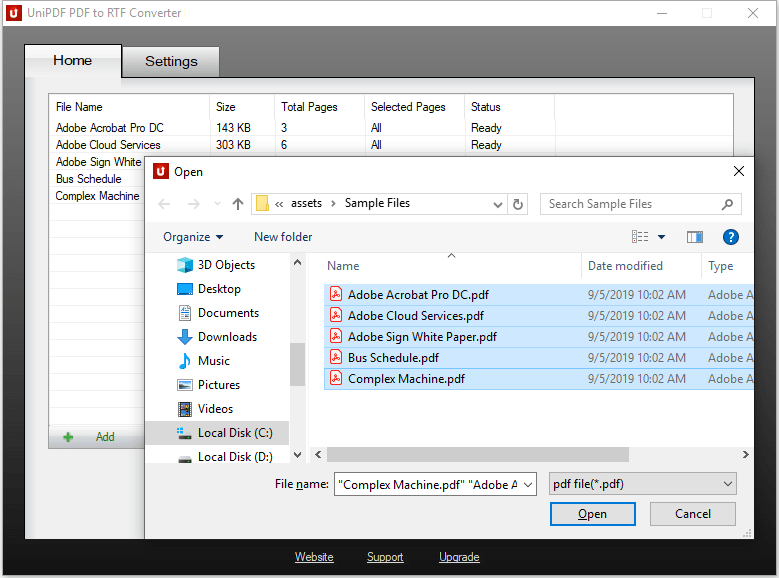
Task: Click the up-one-level arrow in the Open dialog
Action: point(237,204)
